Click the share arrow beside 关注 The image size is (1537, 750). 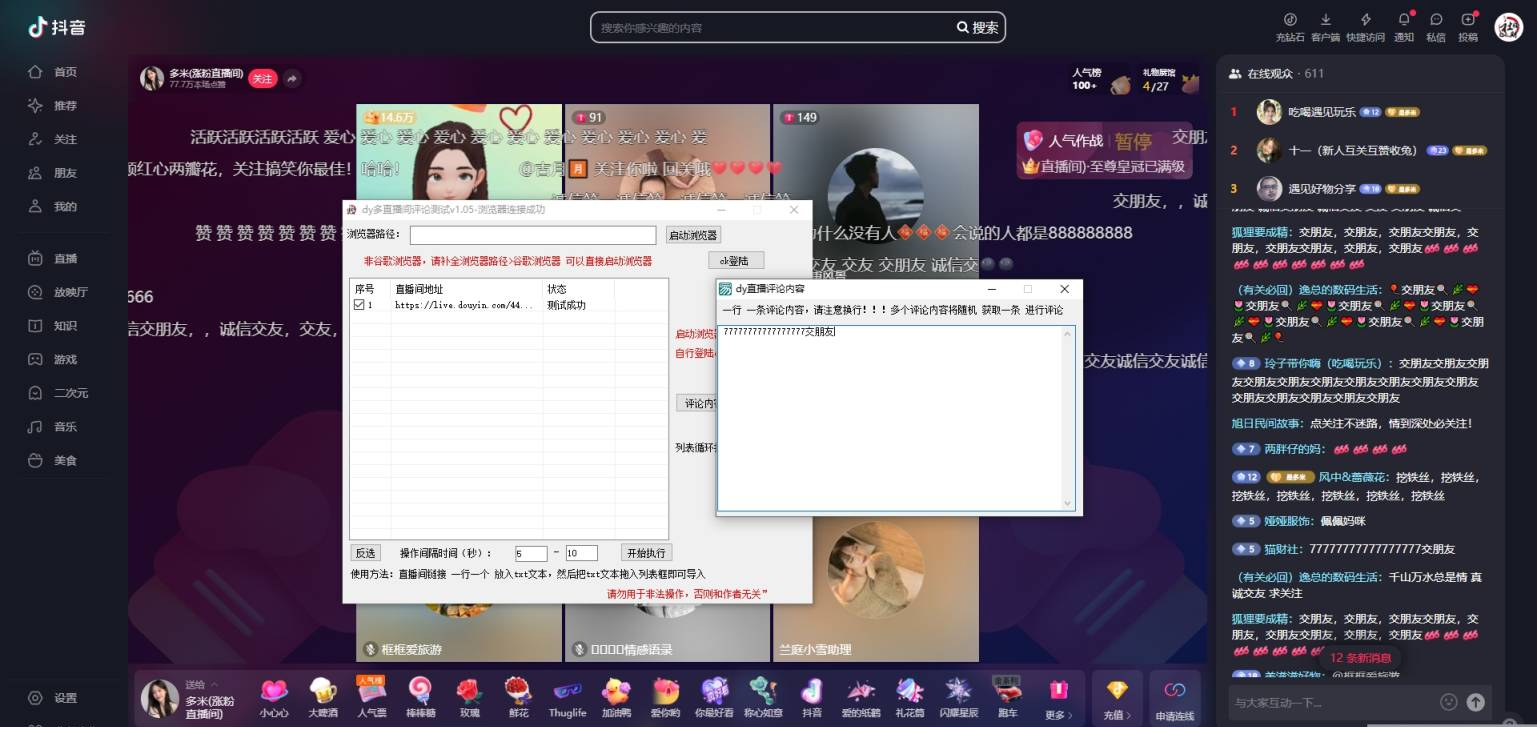point(292,78)
